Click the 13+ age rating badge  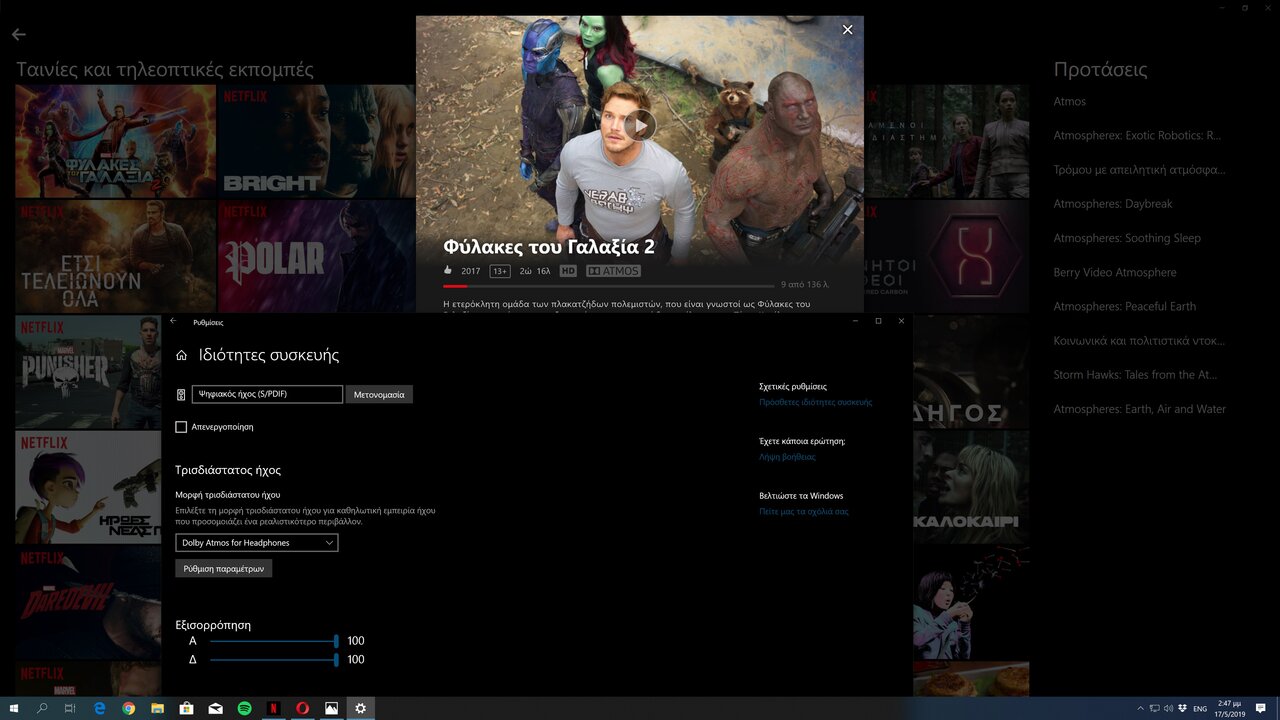click(x=500, y=271)
